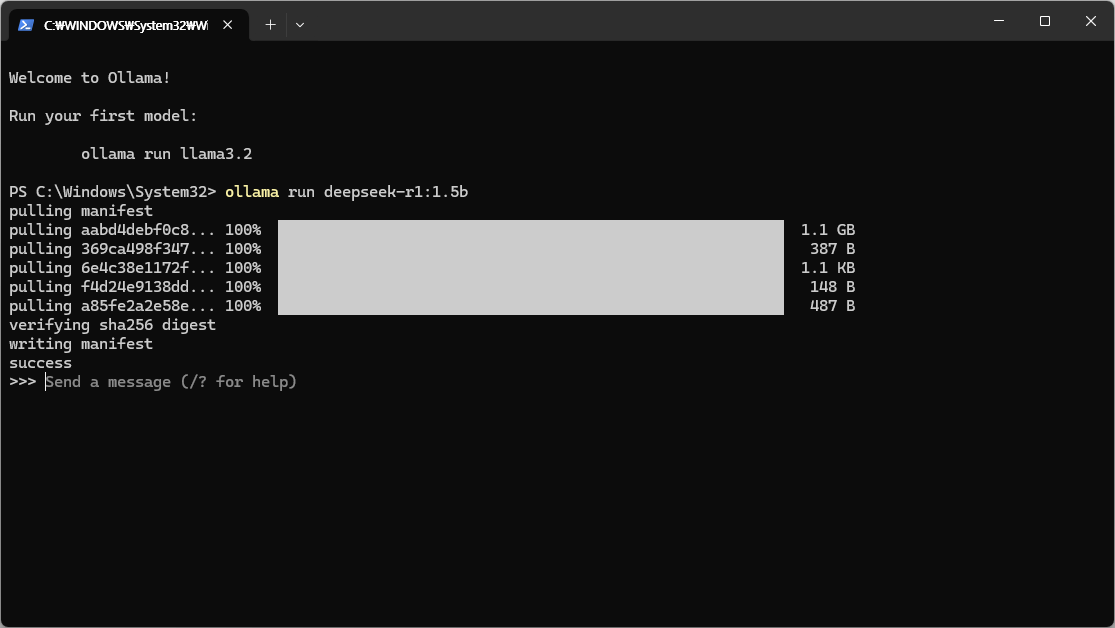This screenshot has width=1115, height=628.
Task: Click the 'success' status line
Action: (x=40, y=363)
